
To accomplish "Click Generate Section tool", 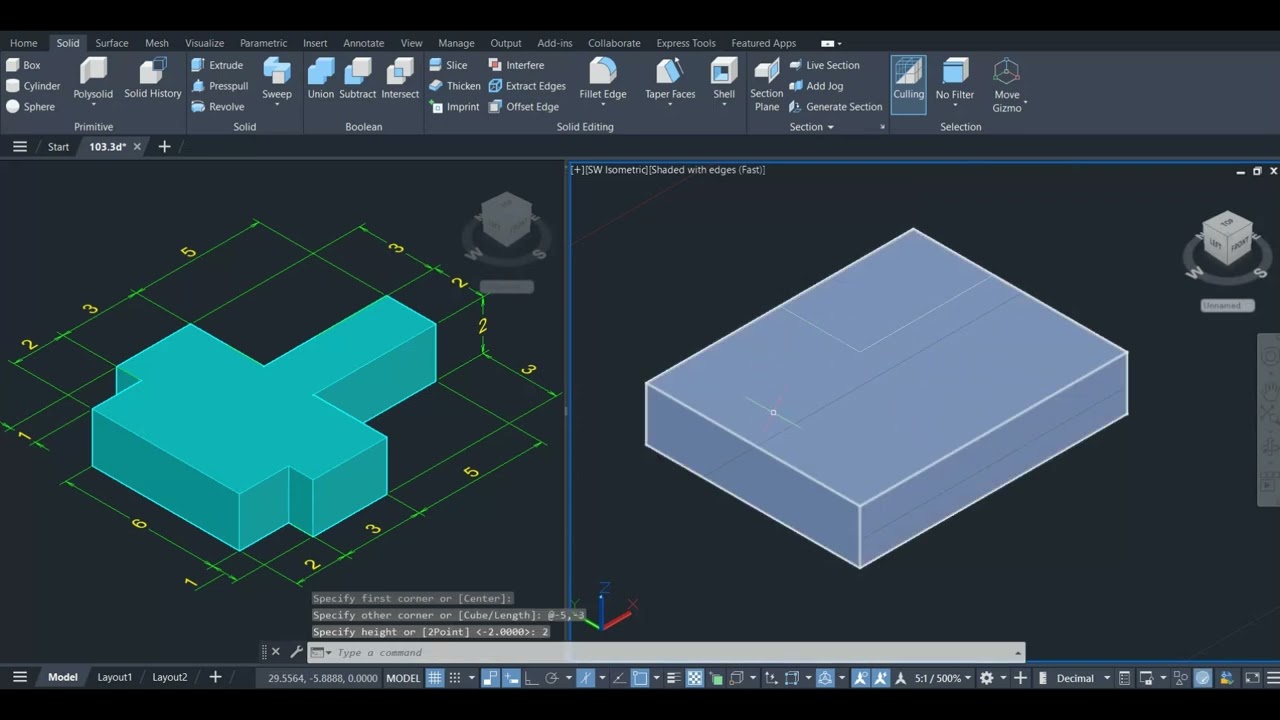I will pyautogui.click(x=836, y=107).
